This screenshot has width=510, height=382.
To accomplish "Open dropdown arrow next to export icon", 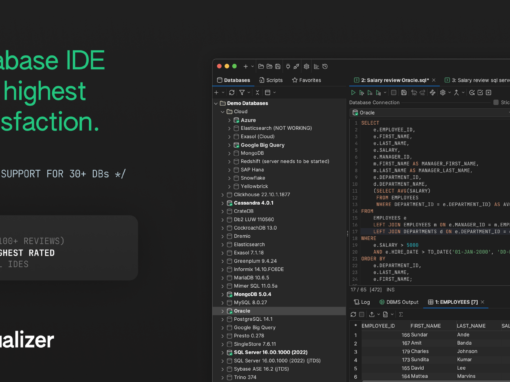I will [x=378, y=314].
